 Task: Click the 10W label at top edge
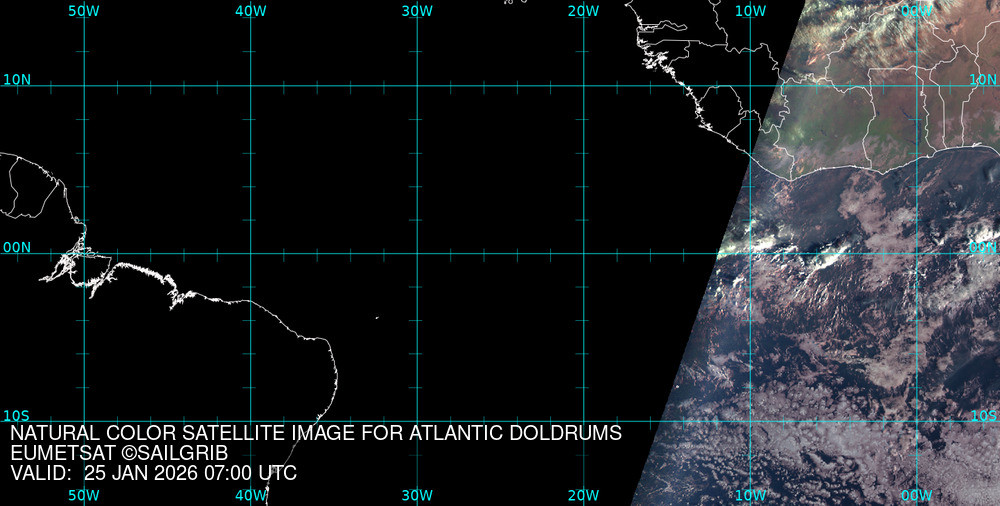pos(750,10)
